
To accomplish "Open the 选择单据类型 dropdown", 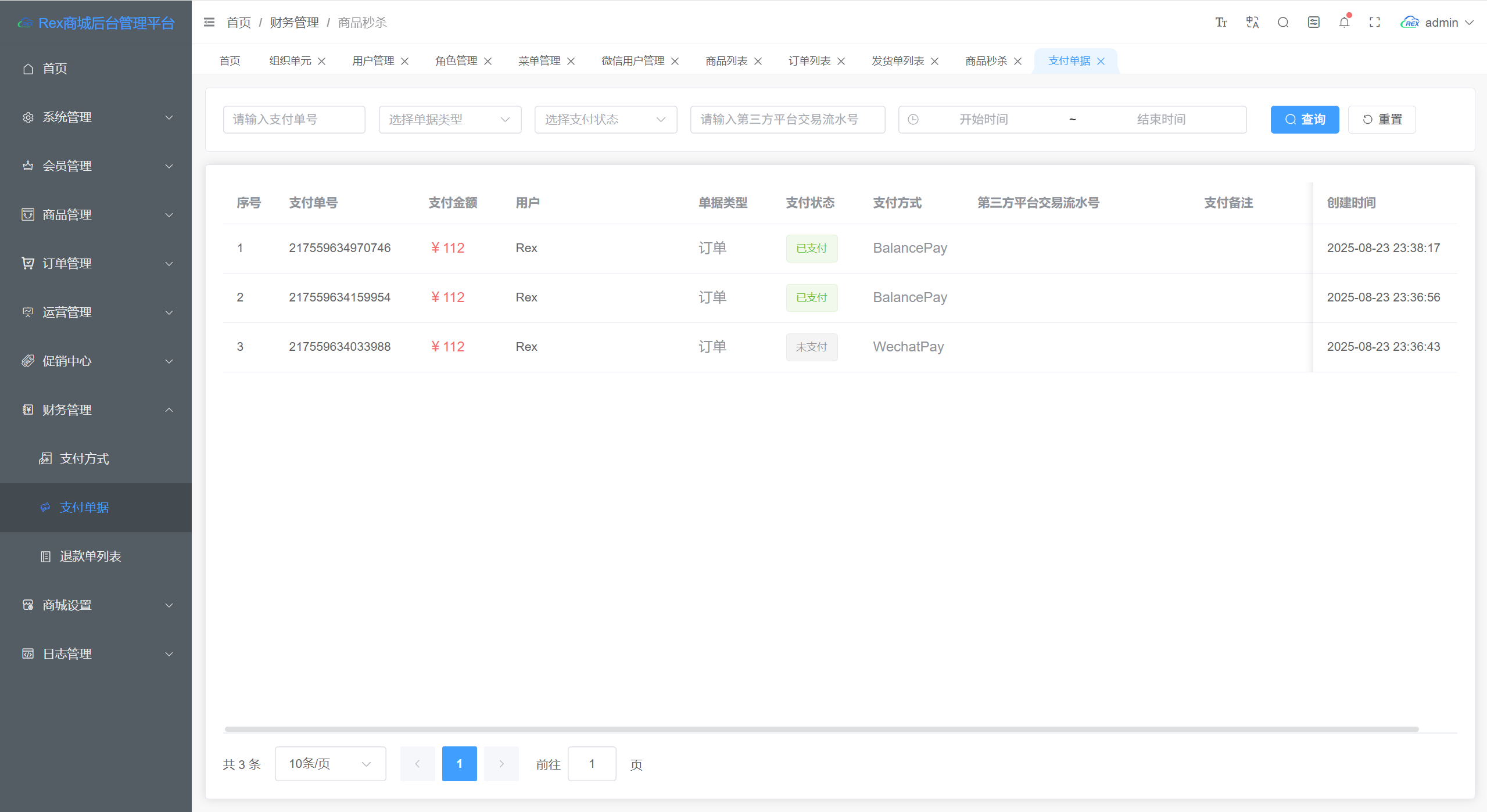I will click(450, 120).
